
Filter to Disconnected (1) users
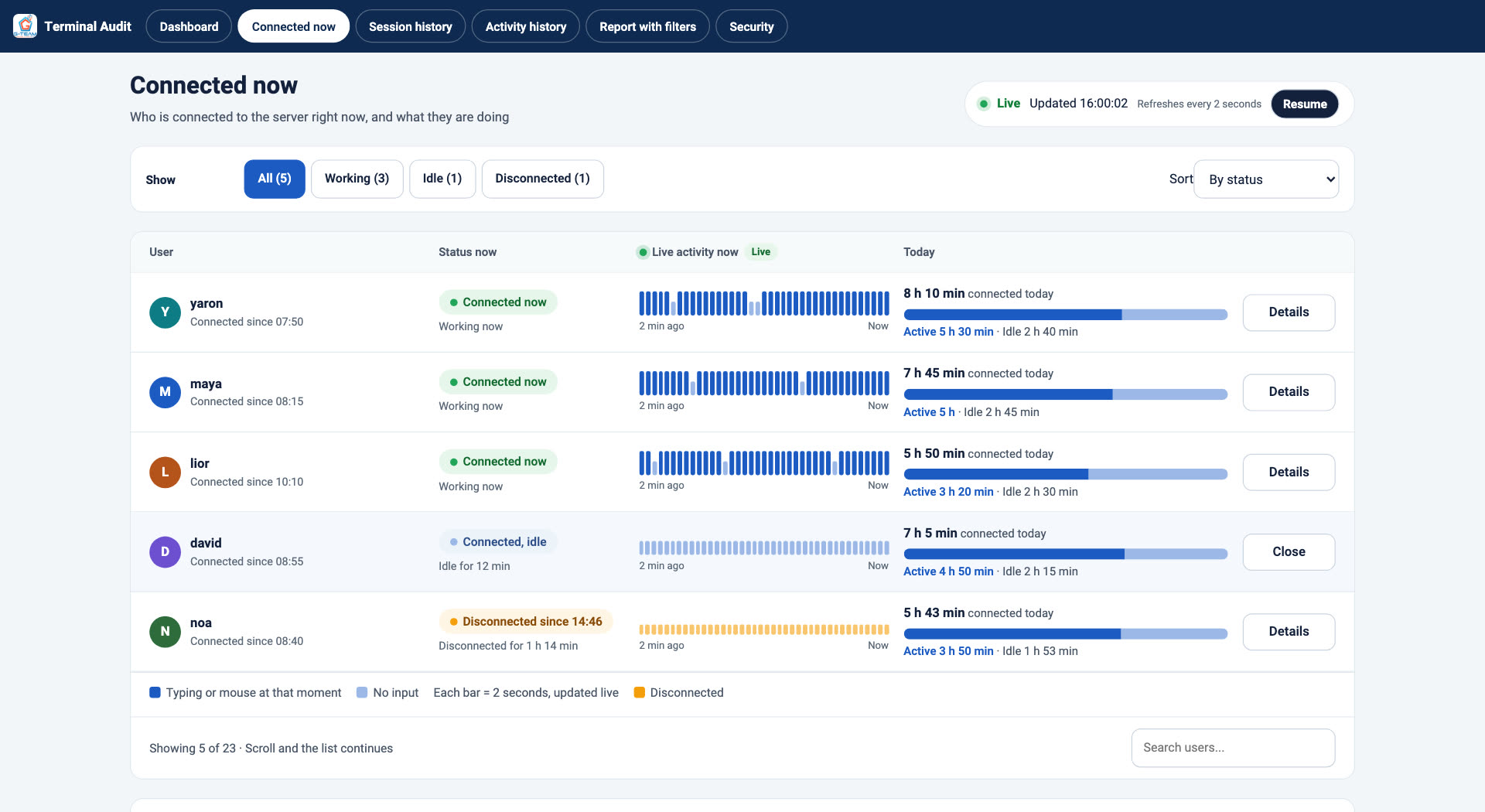coord(542,179)
